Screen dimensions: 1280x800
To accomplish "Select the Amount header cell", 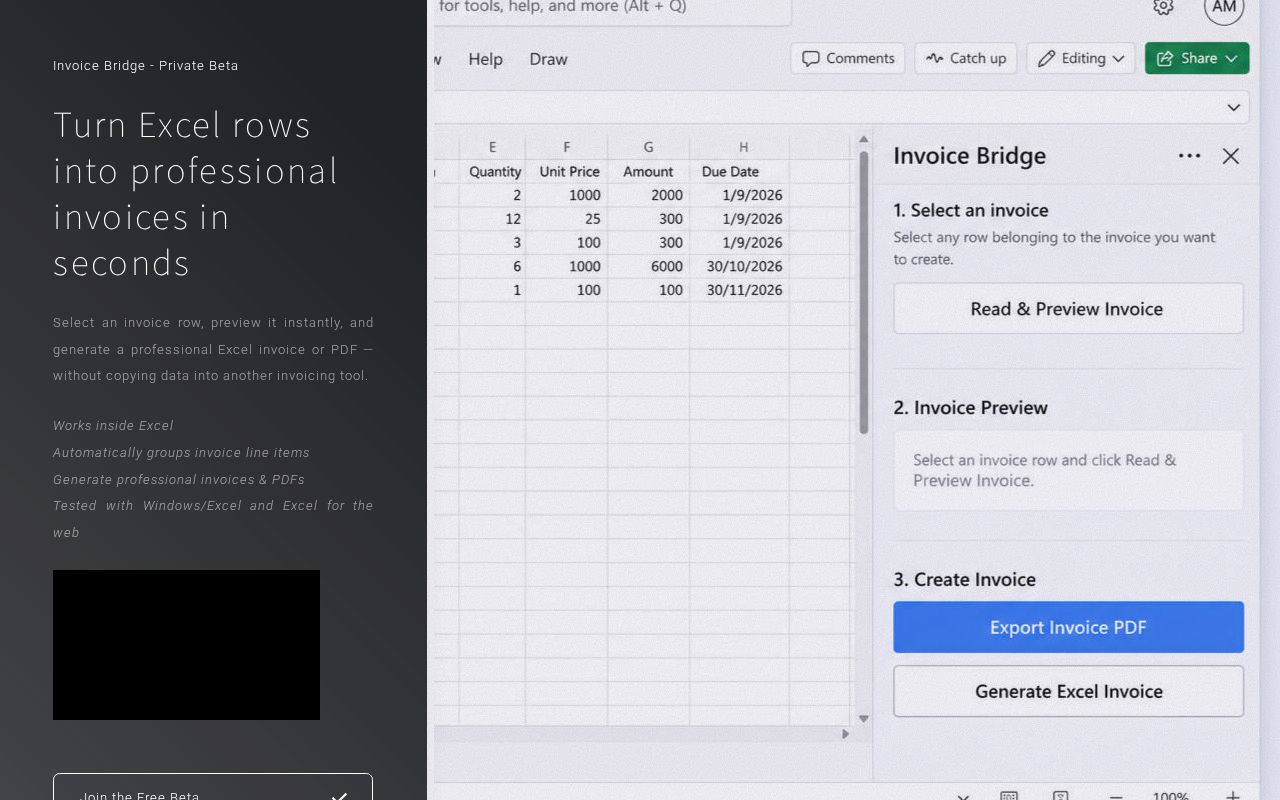I will click(648, 171).
